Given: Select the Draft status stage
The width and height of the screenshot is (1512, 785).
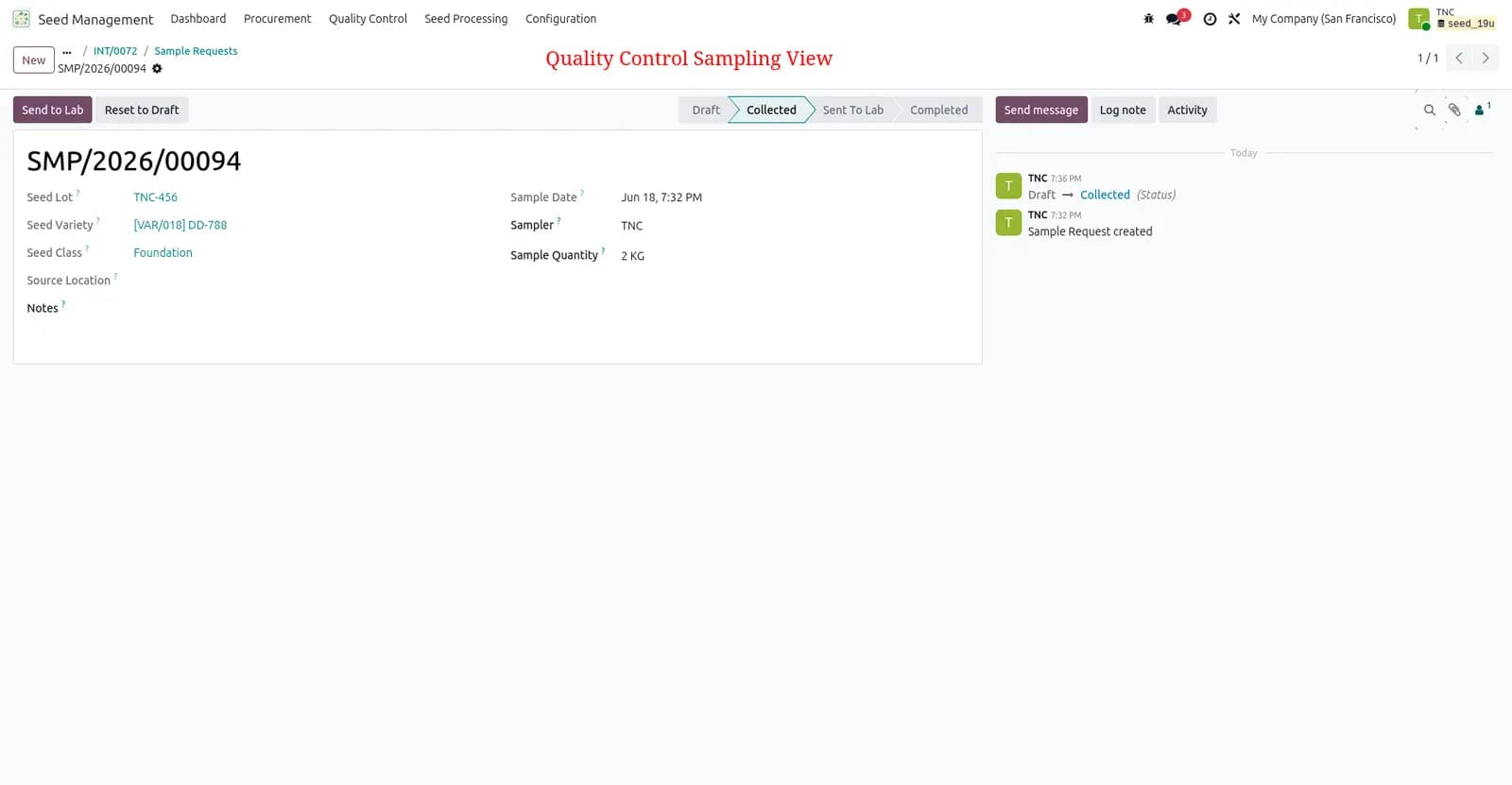Looking at the screenshot, I should [x=706, y=110].
